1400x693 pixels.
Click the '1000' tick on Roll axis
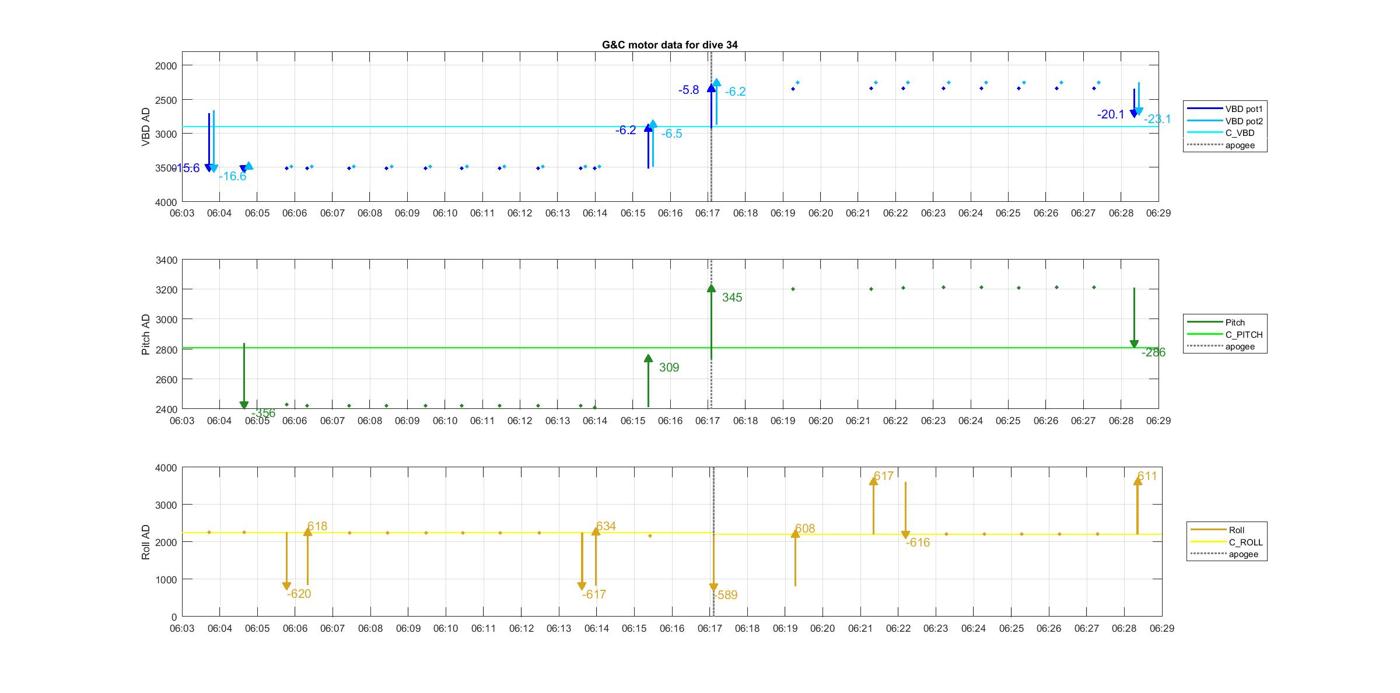tap(166, 580)
